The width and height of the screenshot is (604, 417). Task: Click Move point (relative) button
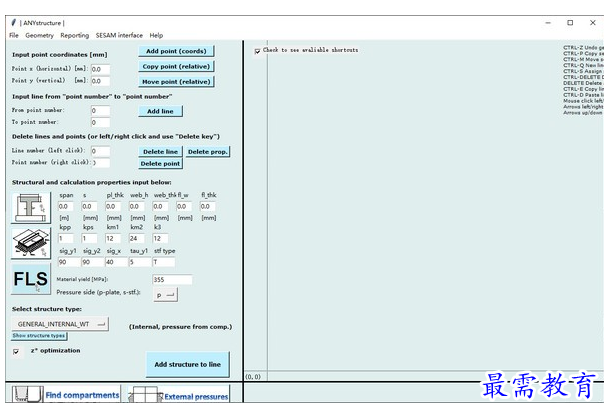tap(176, 82)
